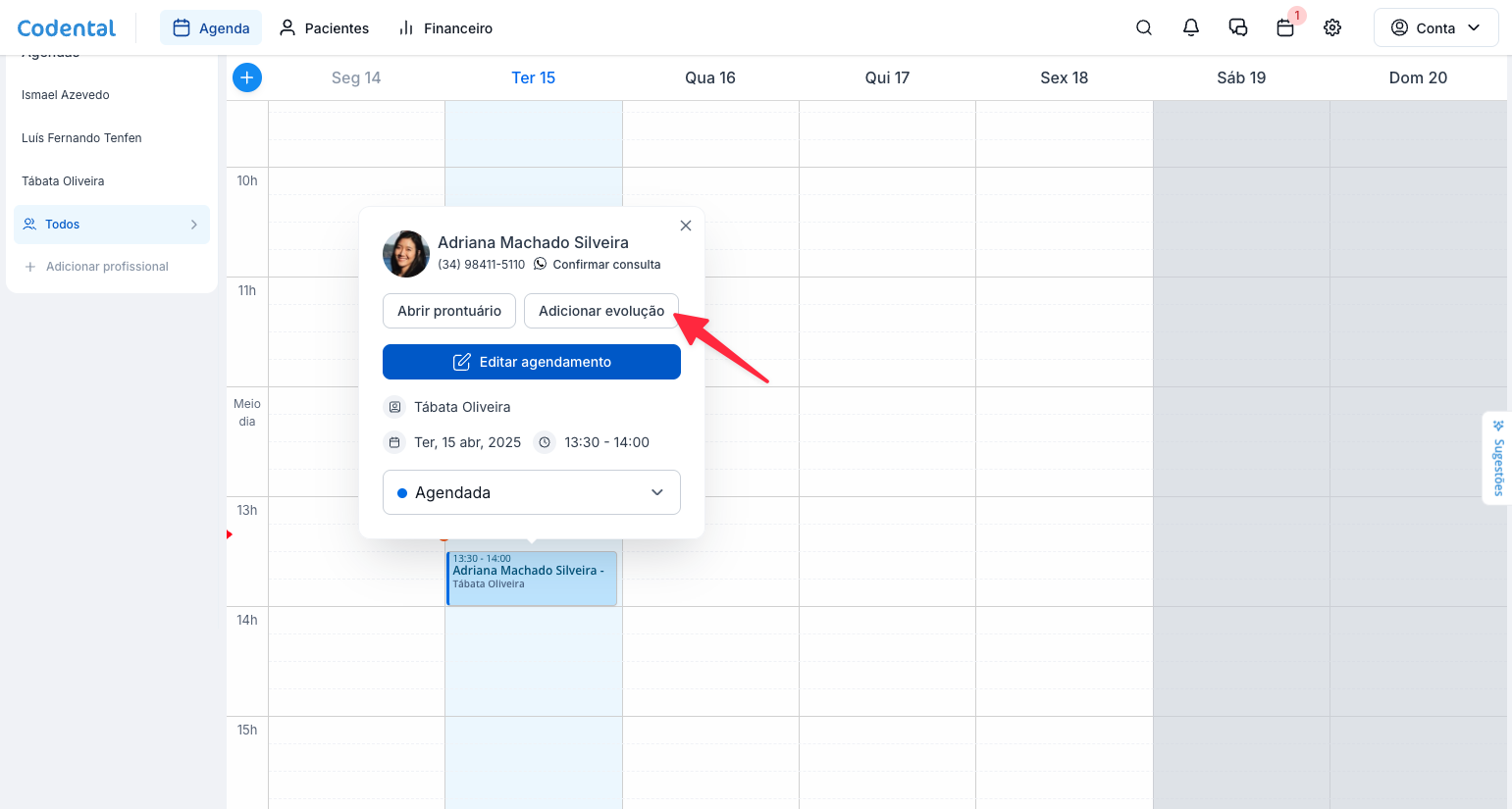Screen dimensions: 1512x809
Task: Click the blue plus add appointment button
Action: click(247, 77)
